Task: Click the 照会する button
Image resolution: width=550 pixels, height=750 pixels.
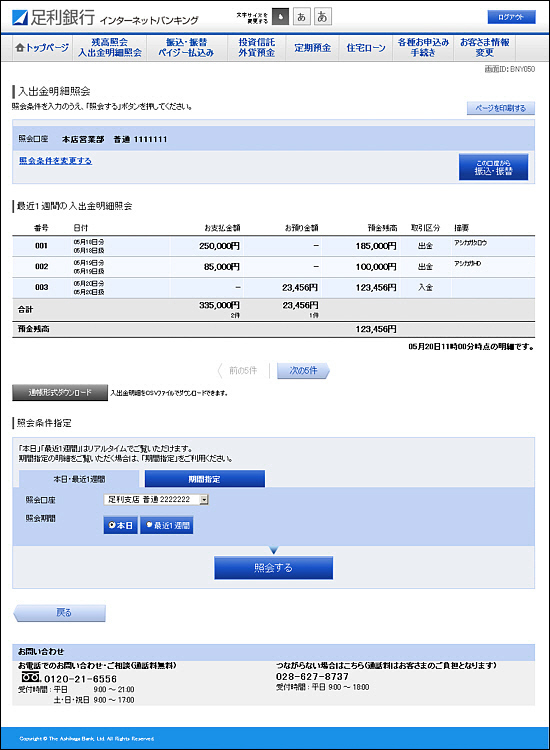Action: coord(274,568)
